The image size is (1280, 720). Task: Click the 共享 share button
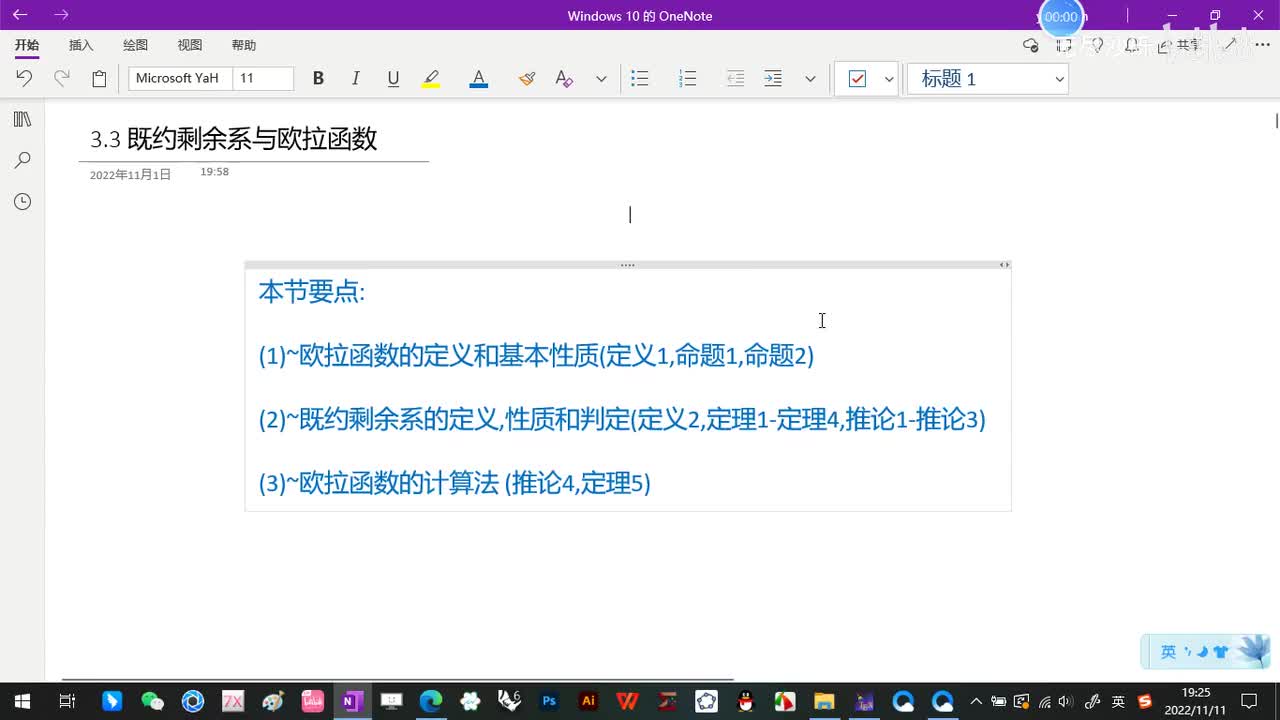1179,45
